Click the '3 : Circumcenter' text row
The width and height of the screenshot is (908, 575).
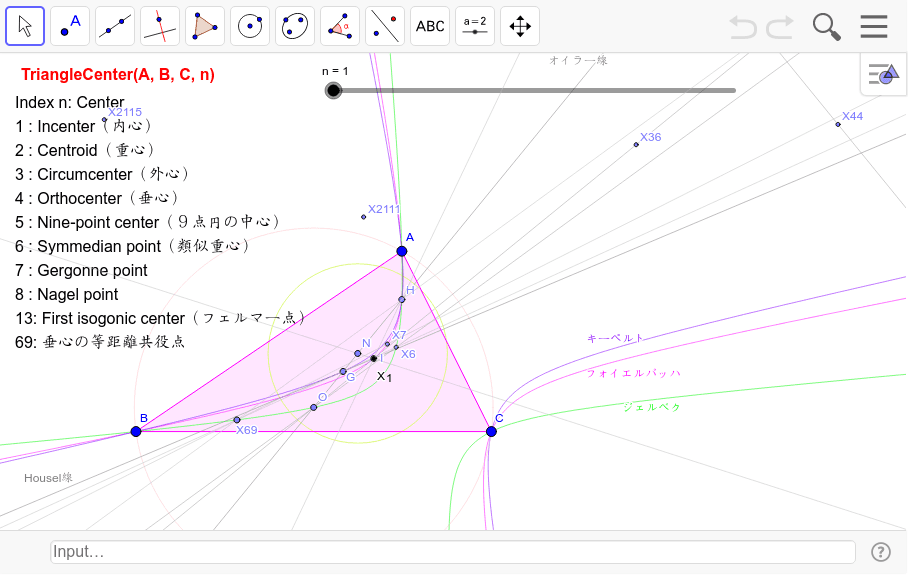[x=102, y=174]
